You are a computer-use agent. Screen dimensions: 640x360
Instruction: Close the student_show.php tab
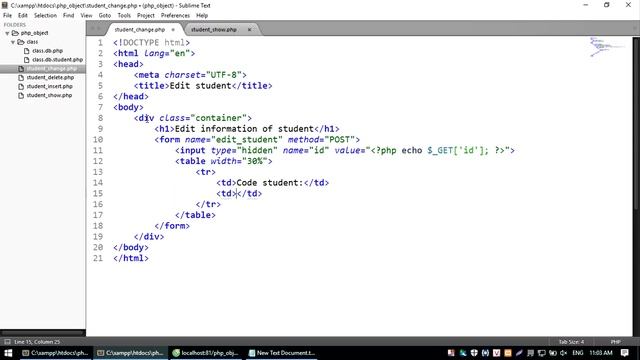tap(249, 30)
